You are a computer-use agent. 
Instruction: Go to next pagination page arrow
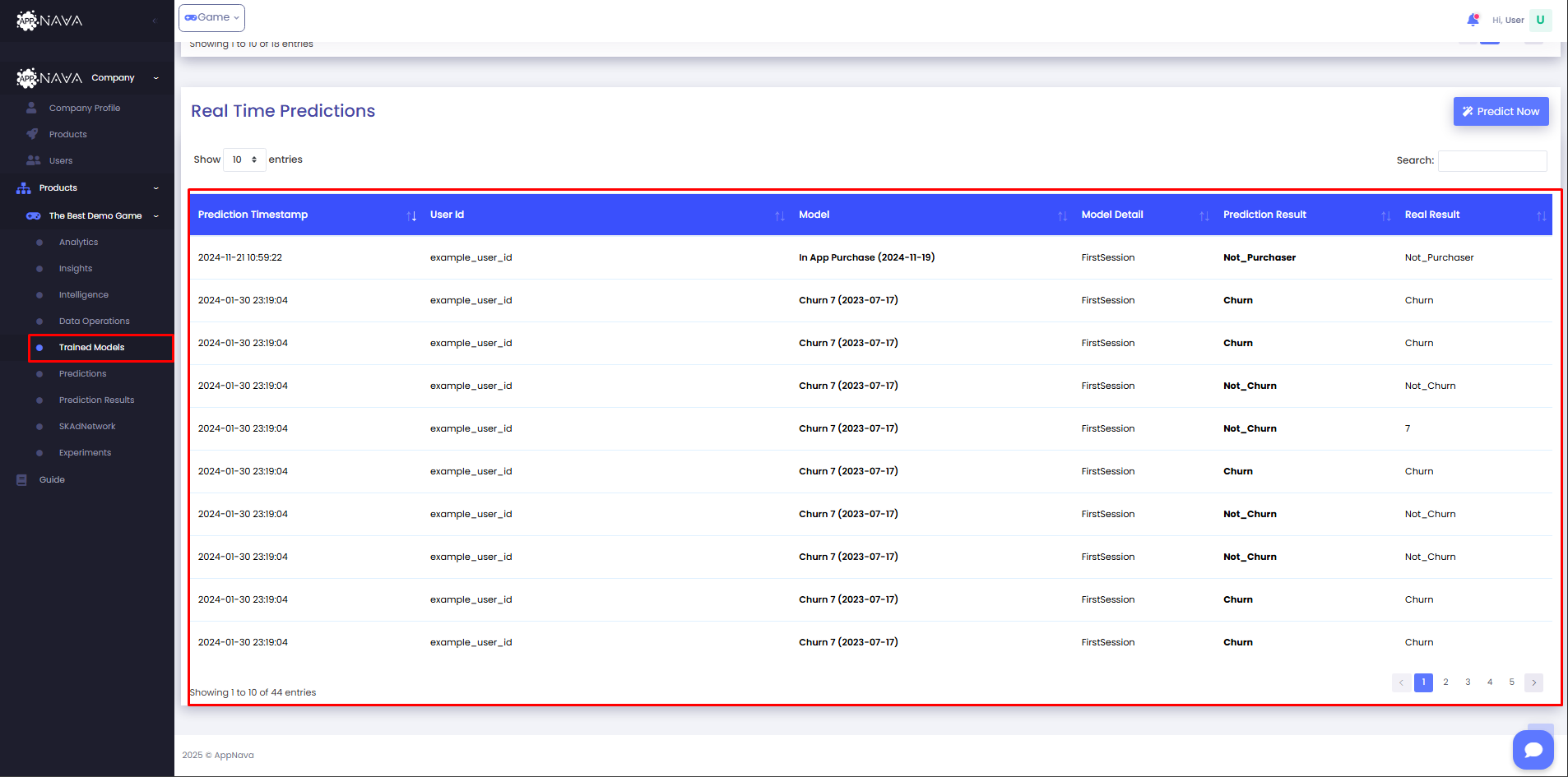click(1533, 682)
